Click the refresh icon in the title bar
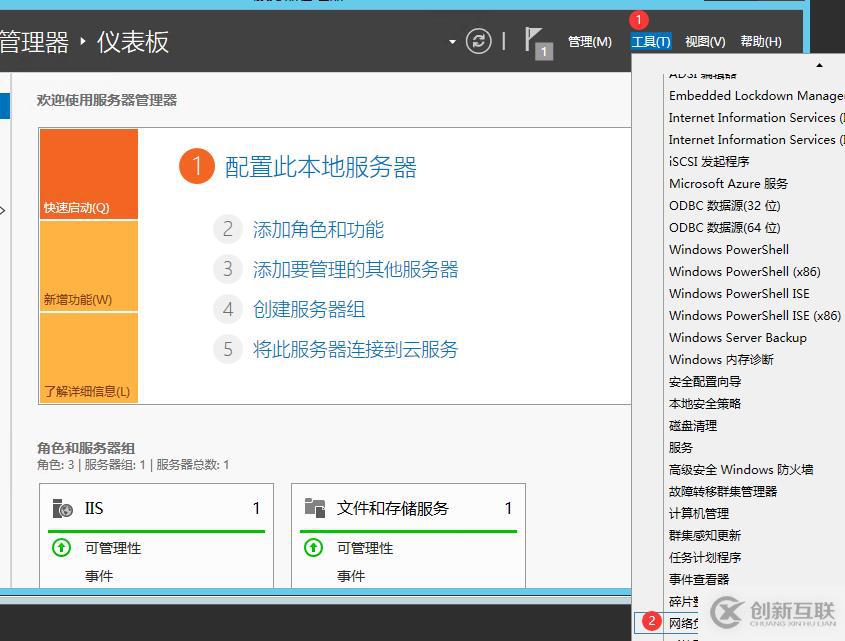 (x=479, y=40)
